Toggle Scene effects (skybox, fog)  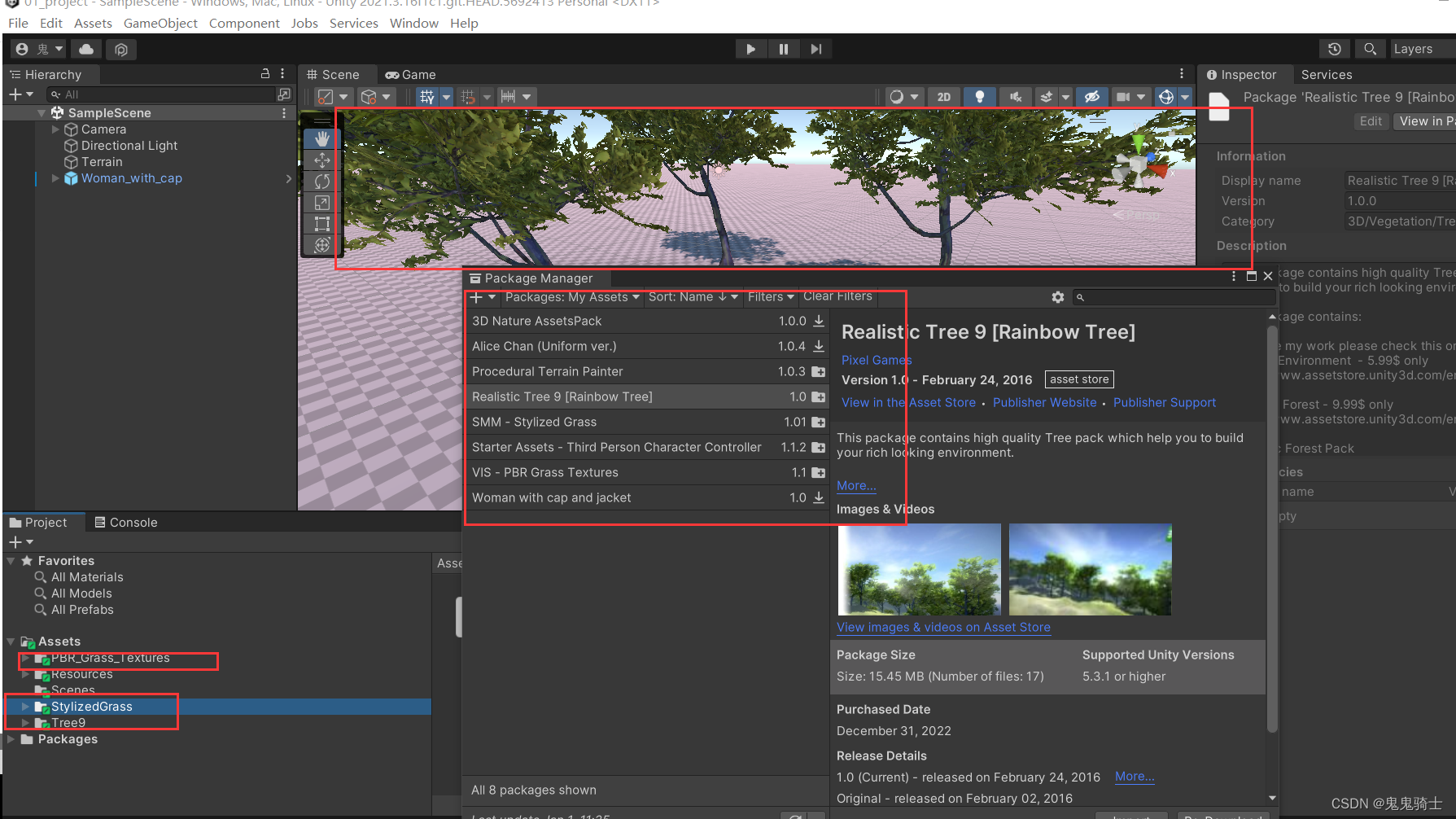[1047, 97]
